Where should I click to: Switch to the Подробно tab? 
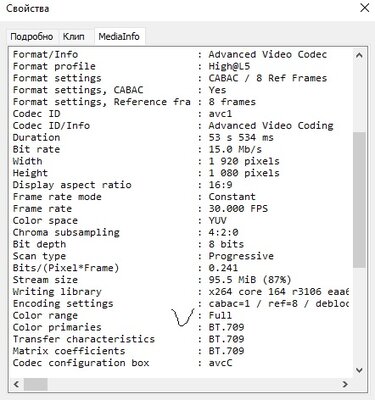click(32, 36)
